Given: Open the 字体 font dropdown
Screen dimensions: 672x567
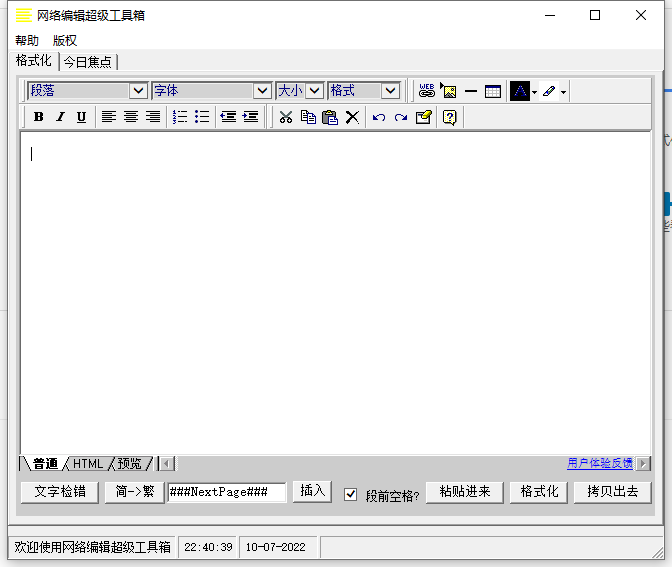Looking at the screenshot, I should pyautogui.click(x=262, y=91).
